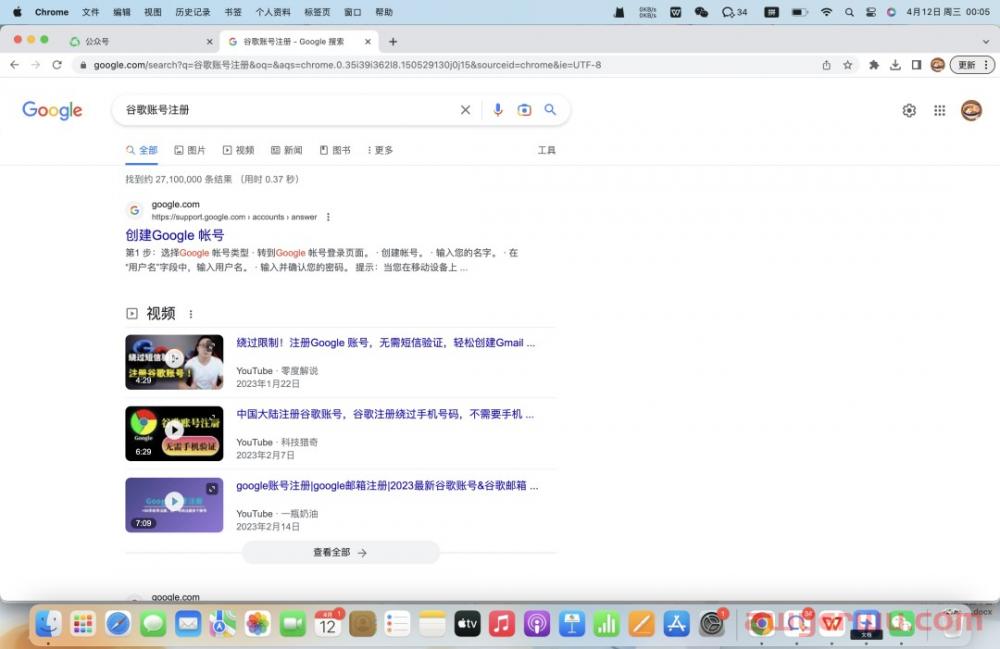Submit search with magnifier icon
Viewport: 1000px width, 649px height.
[x=550, y=110]
